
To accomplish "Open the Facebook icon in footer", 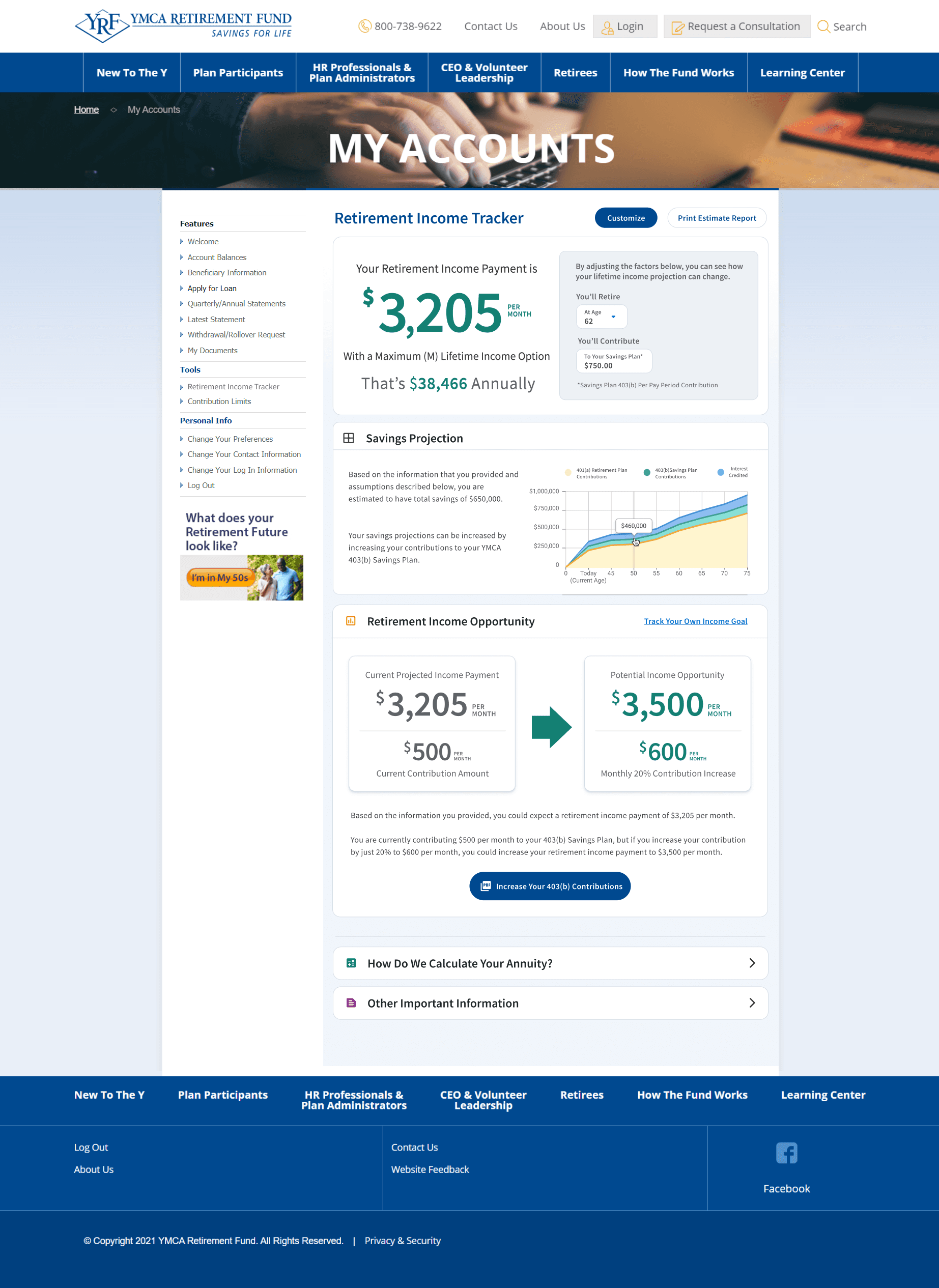I will coord(787,1153).
